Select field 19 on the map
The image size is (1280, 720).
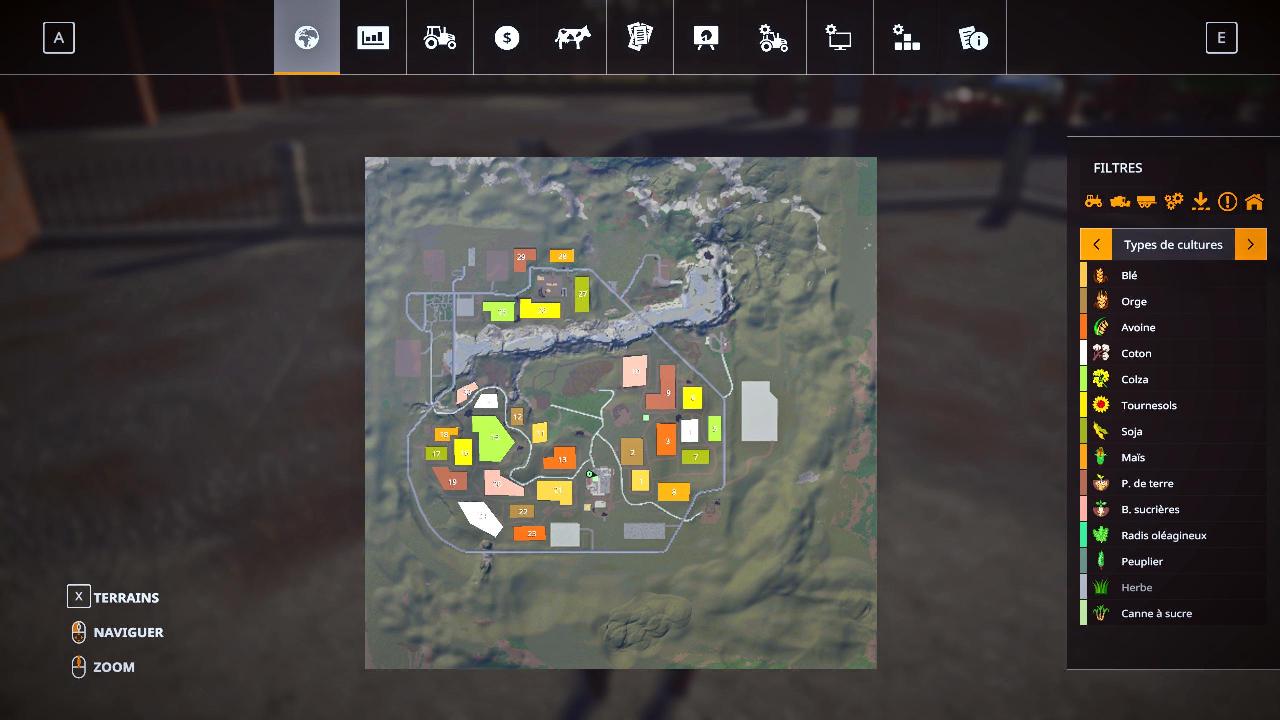[x=451, y=479]
